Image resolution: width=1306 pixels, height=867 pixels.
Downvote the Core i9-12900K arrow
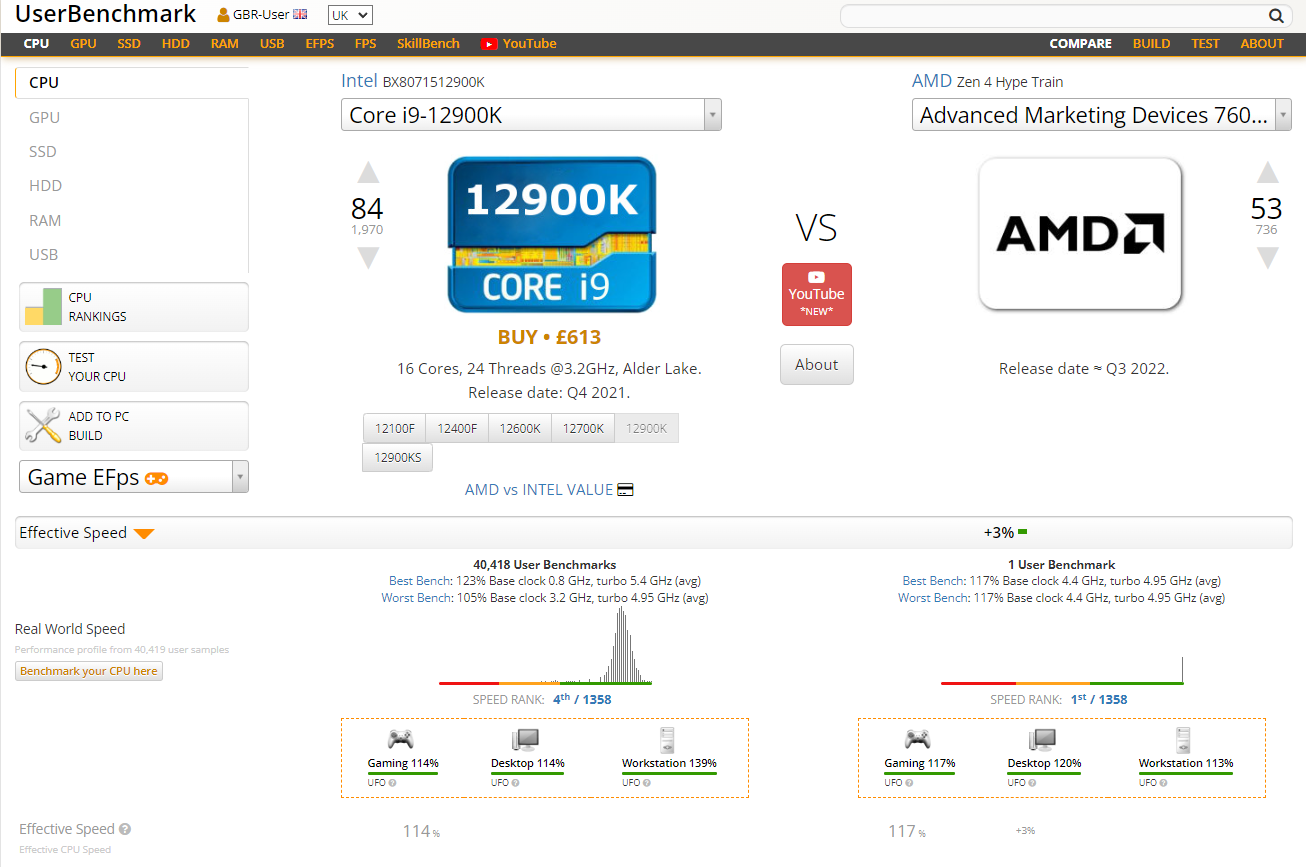click(x=368, y=258)
